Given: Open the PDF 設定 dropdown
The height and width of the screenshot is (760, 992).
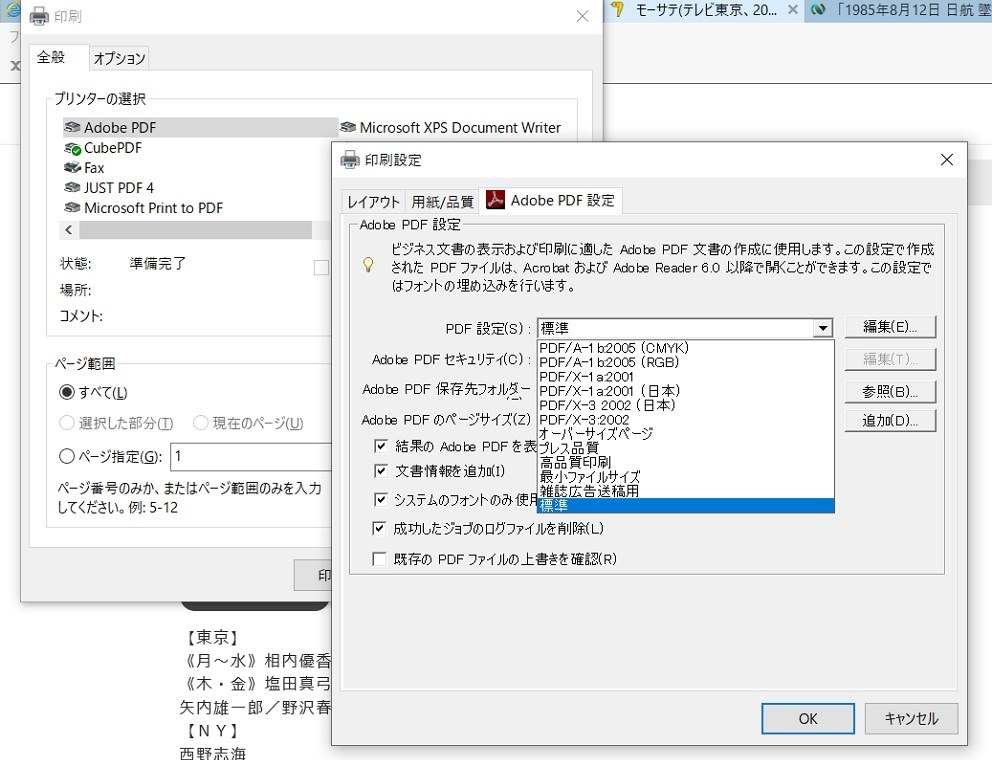Looking at the screenshot, I should pos(823,327).
